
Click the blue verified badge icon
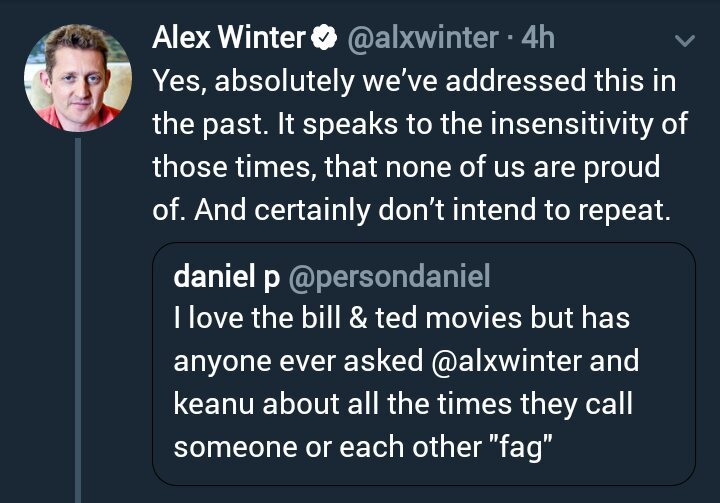(x=324, y=39)
